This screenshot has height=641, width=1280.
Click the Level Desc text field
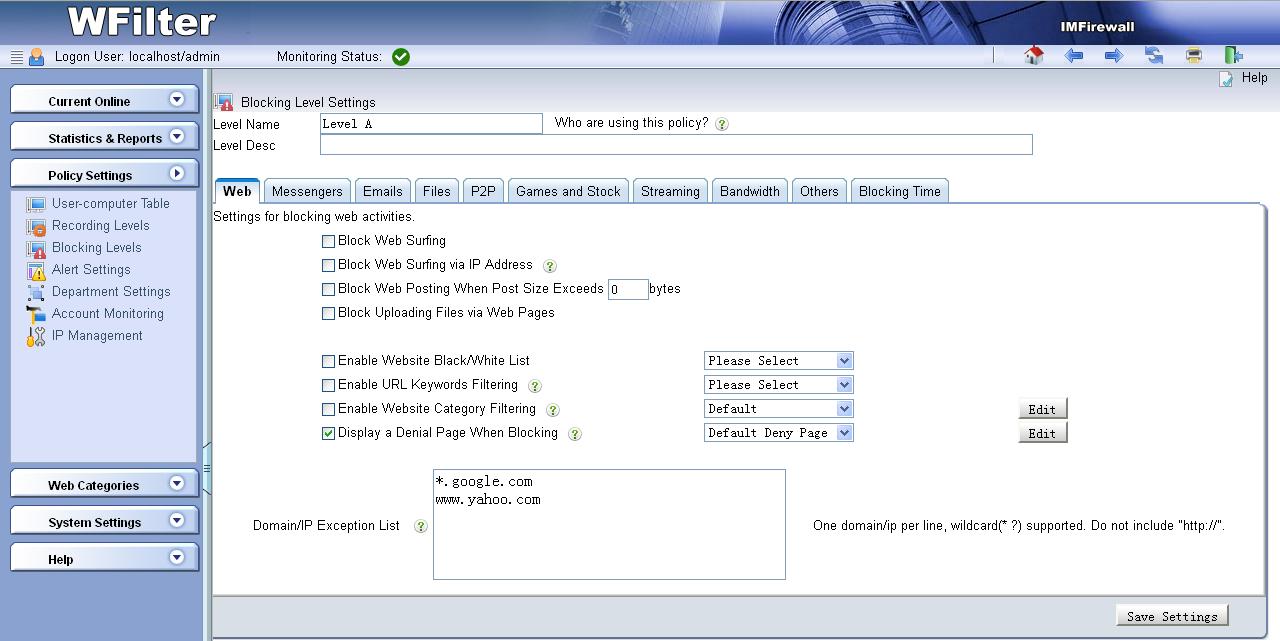675,145
